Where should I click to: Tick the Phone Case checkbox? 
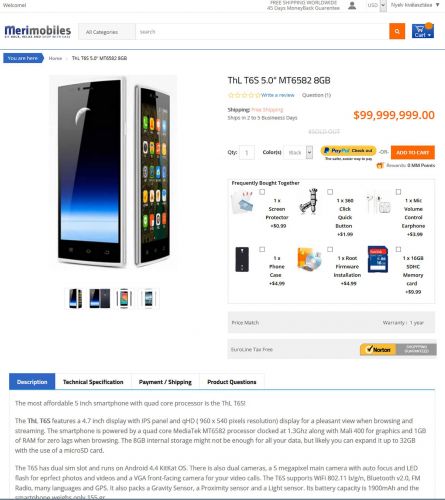pyautogui.click(x=262, y=249)
